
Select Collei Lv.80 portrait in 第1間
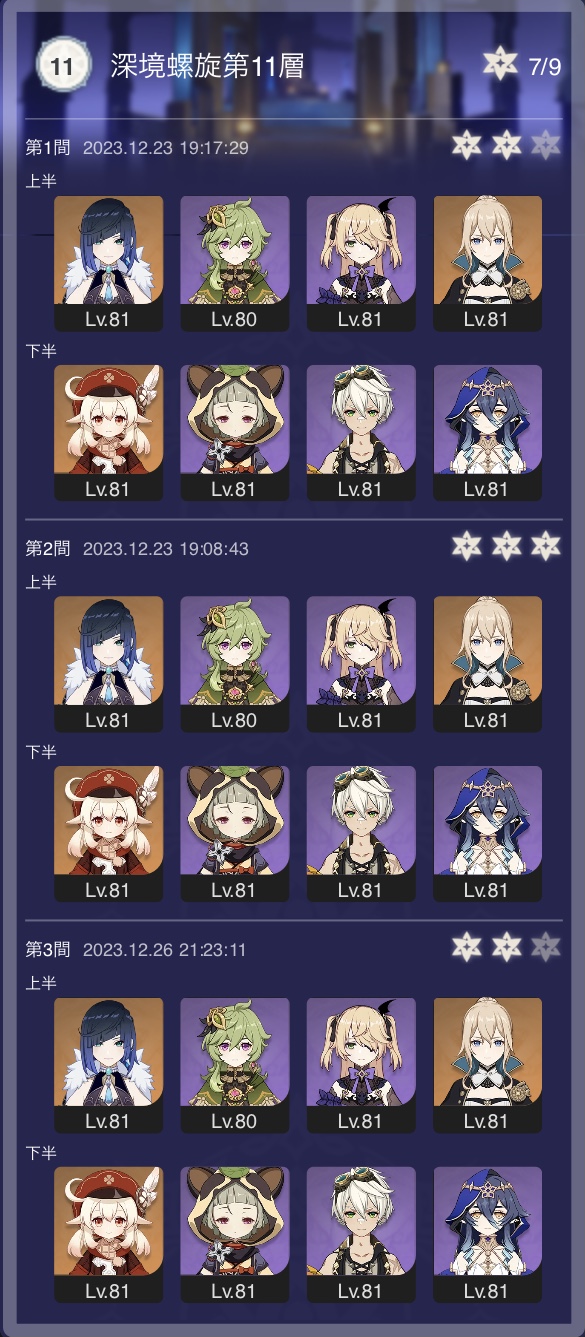pyautogui.click(x=235, y=263)
